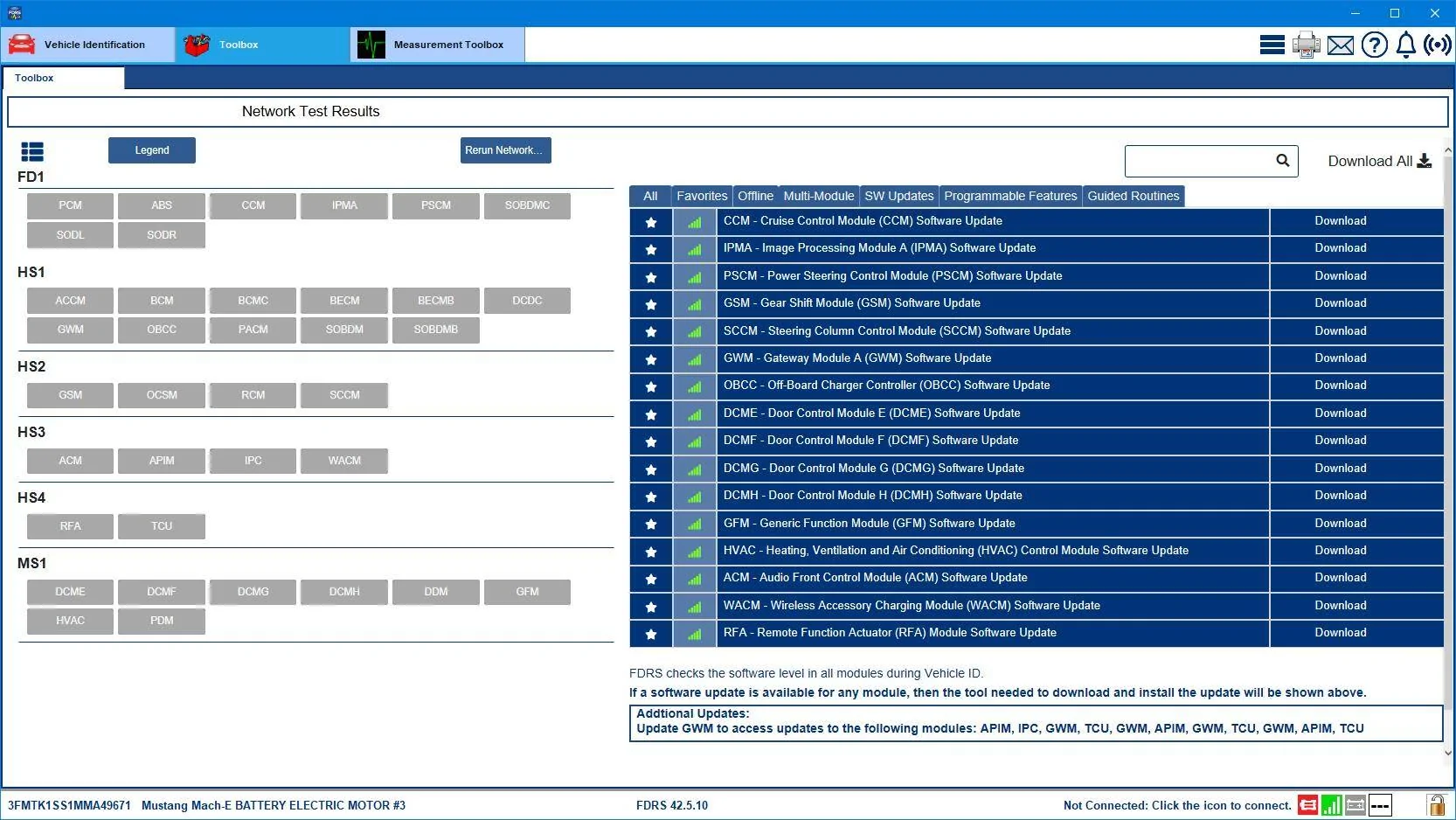Image resolution: width=1456 pixels, height=820 pixels.
Task: Open the Measurement Toolbox tab
Action: pos(437,45)
